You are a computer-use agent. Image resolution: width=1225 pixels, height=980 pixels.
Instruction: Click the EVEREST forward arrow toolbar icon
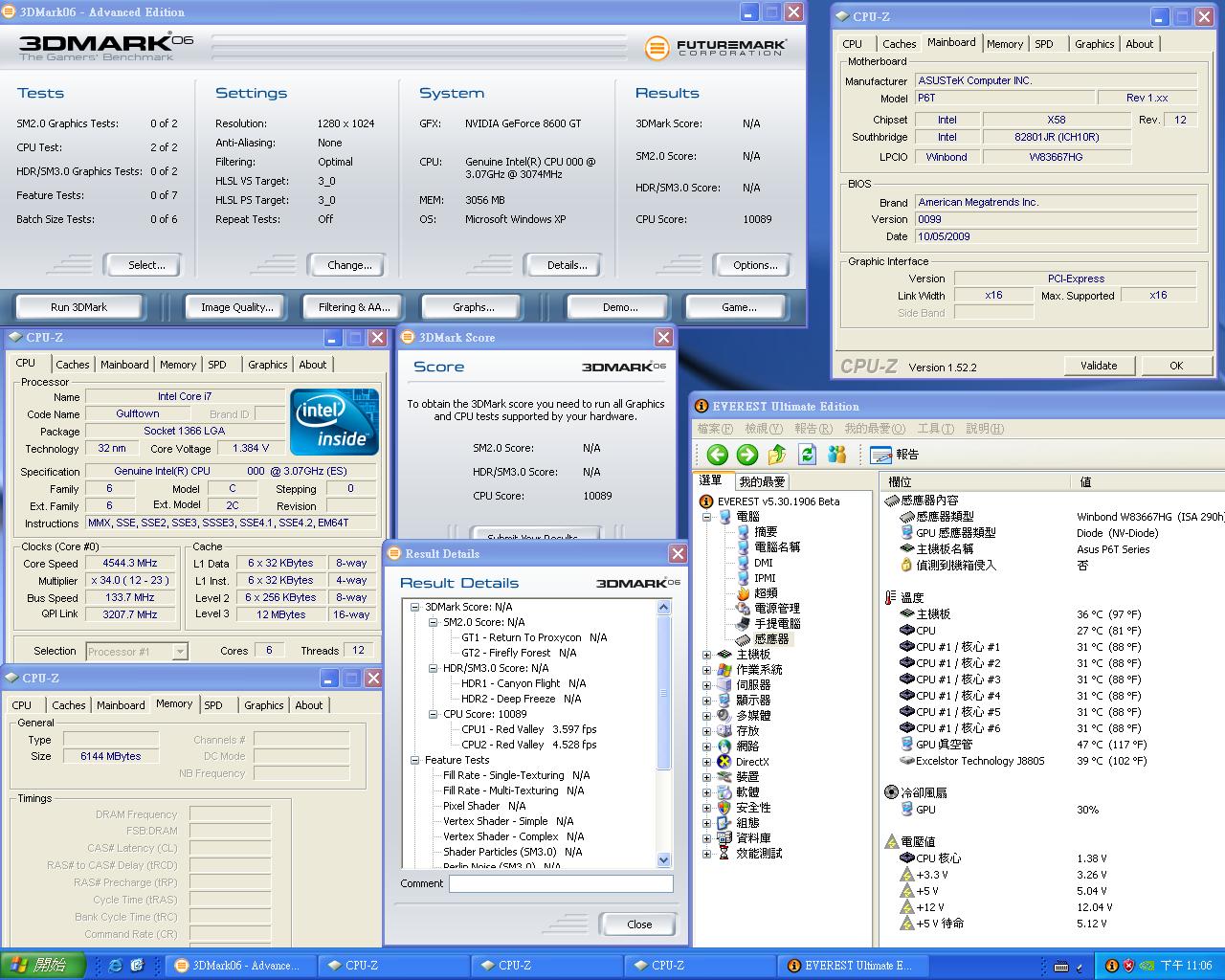[747, 455]
